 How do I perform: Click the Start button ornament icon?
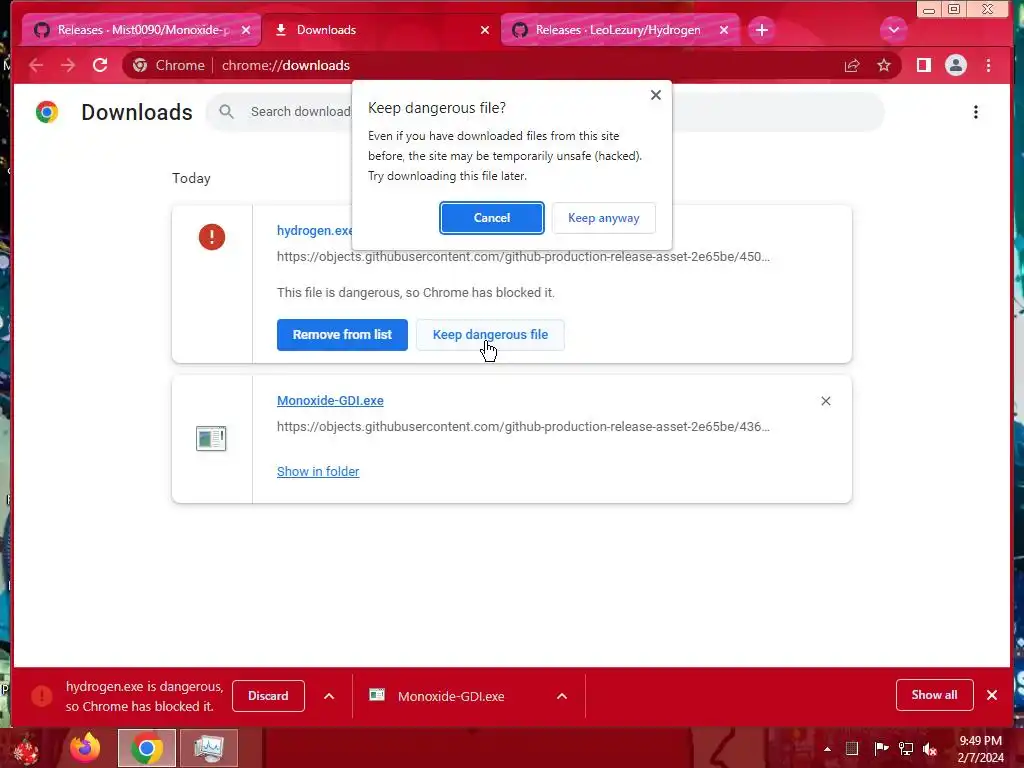(26, 750)
